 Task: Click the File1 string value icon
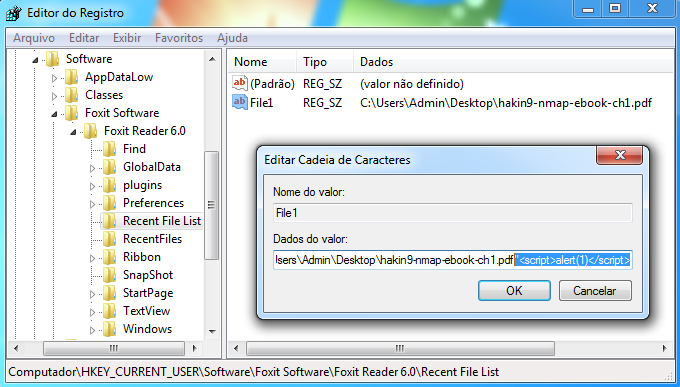240,102
